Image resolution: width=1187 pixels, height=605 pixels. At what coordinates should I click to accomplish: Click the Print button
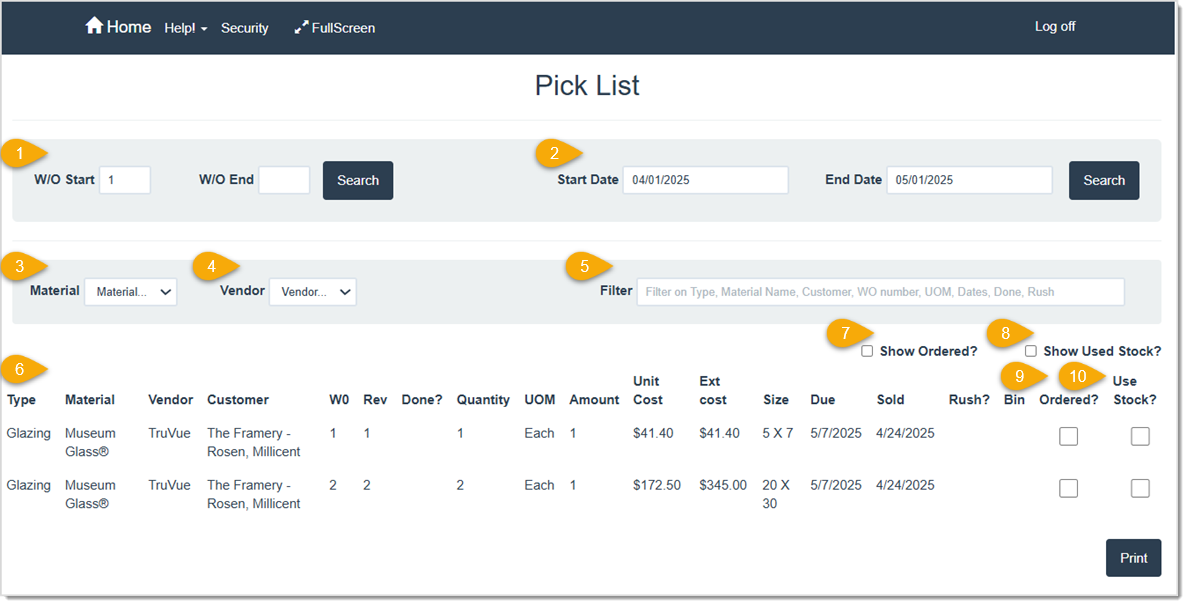point(1133,558)
